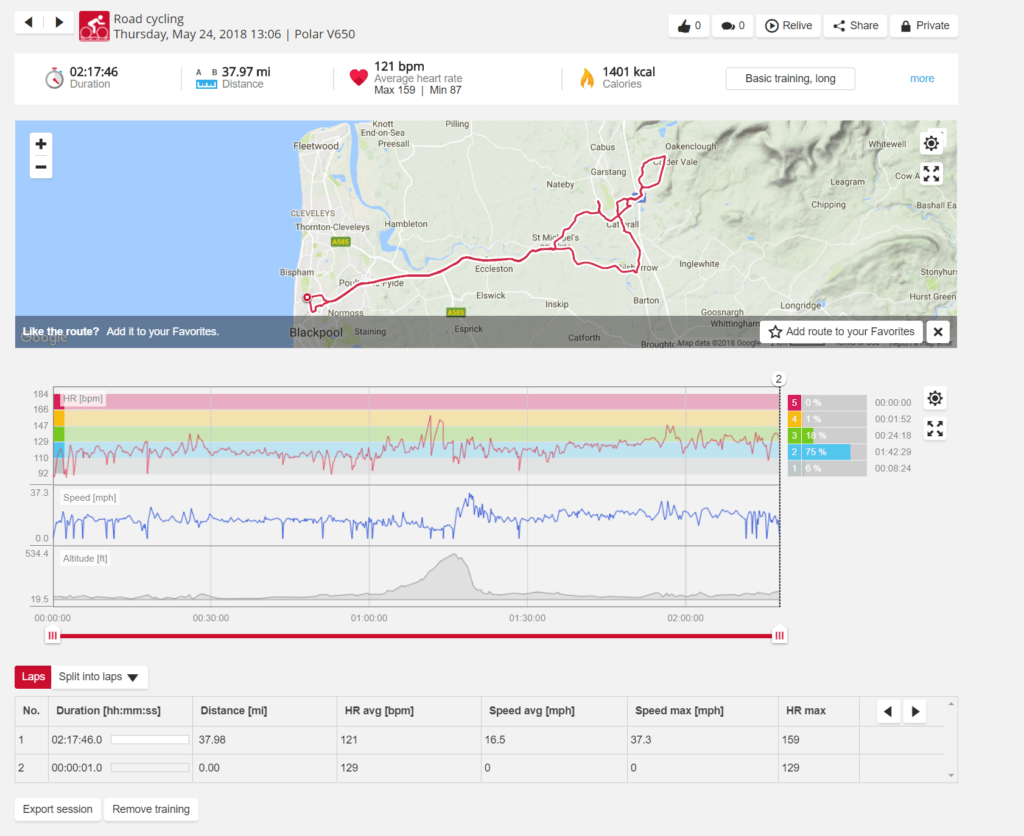Viewport: 1024px width, 836px height.
Task: Close the favorites route banner
Action: [x=937, y=332]
